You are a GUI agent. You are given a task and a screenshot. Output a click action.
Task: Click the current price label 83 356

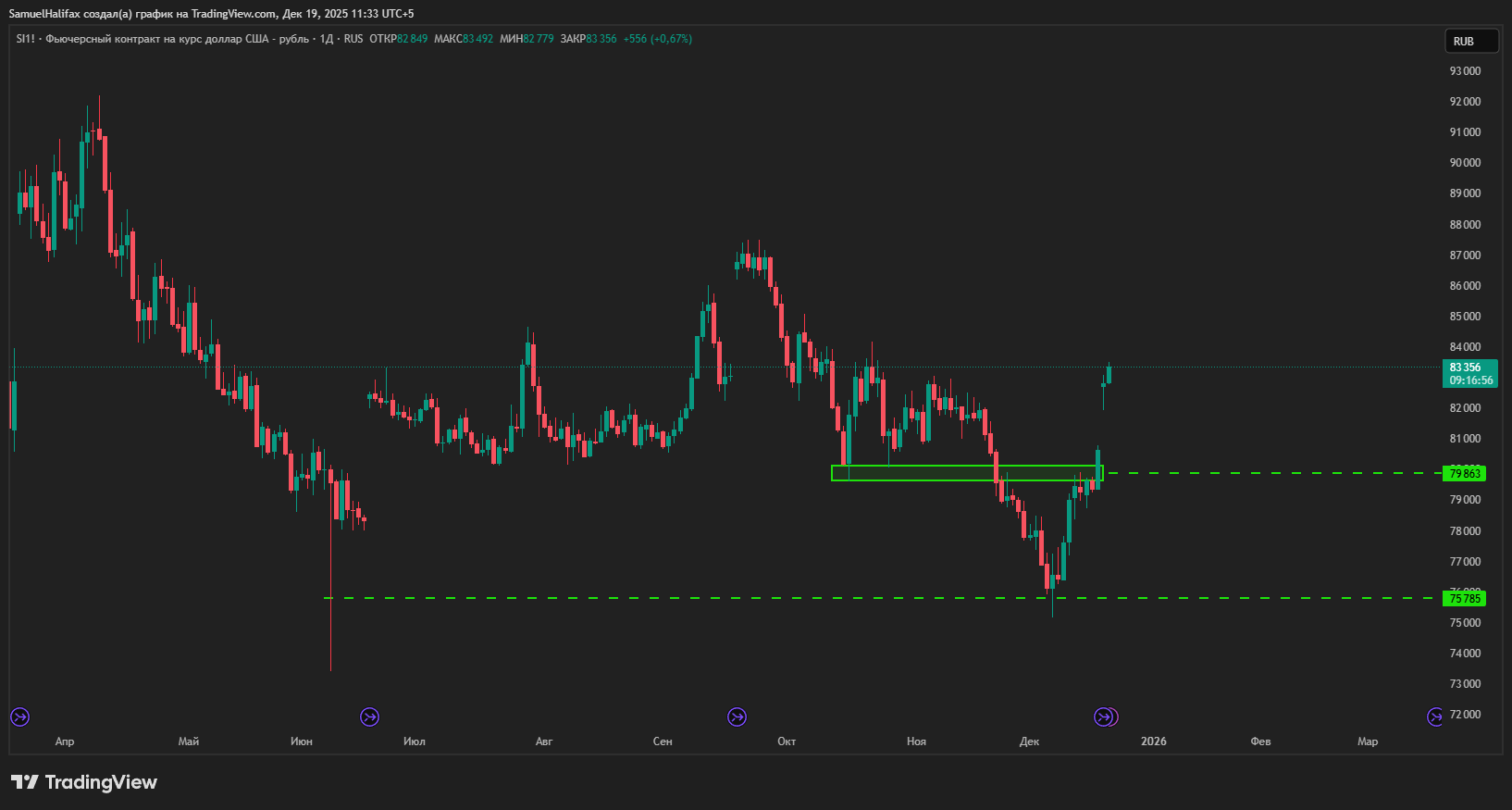point(1465,368)
